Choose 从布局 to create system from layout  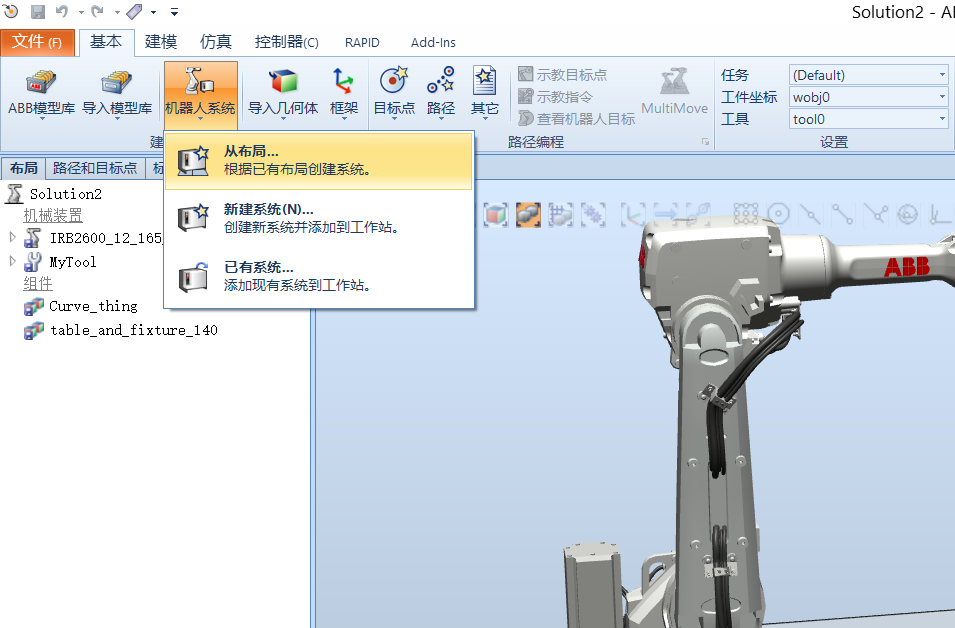[x=250, y=158]
